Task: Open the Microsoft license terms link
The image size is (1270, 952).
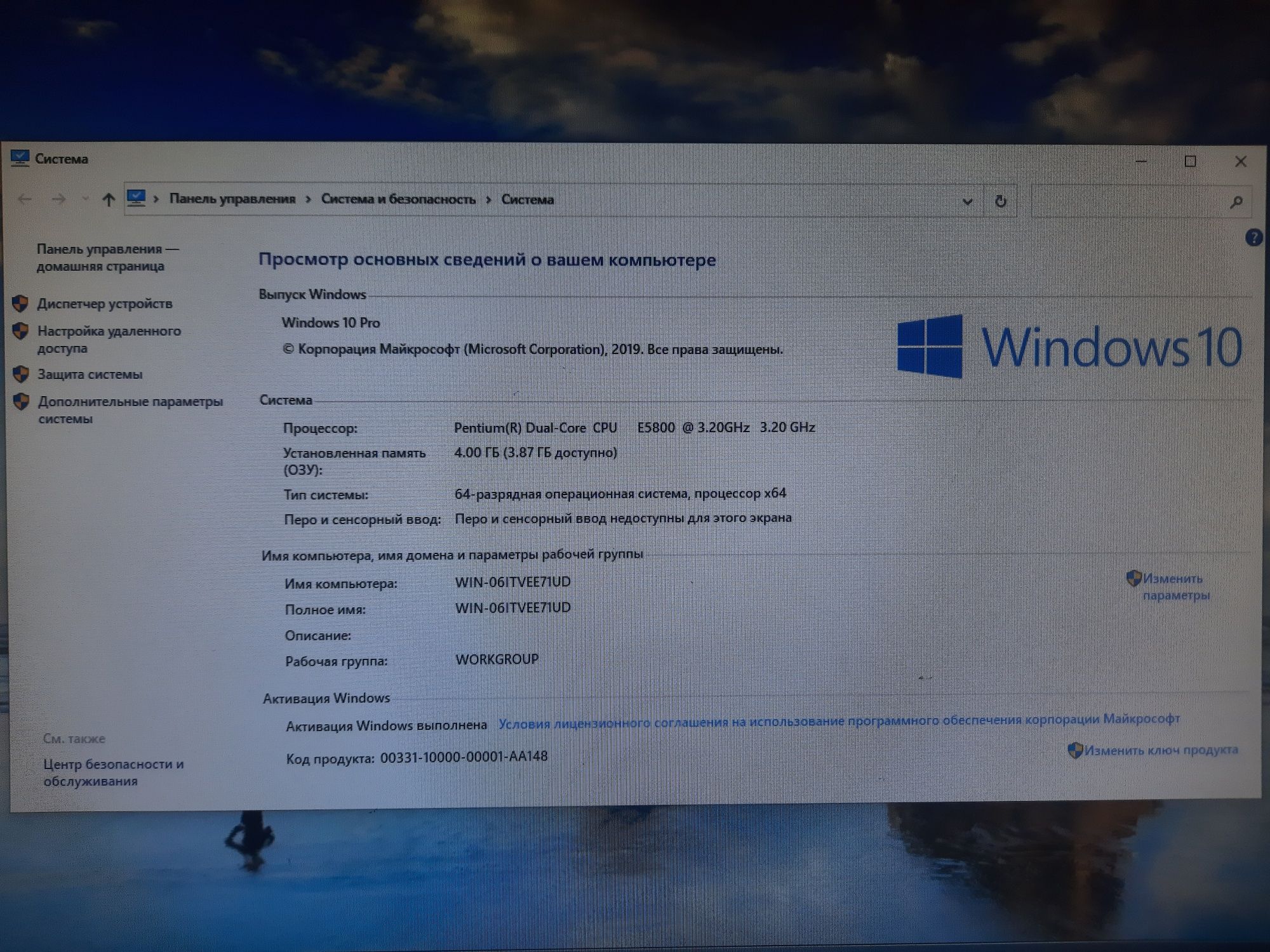Action: tap(839, 720)
